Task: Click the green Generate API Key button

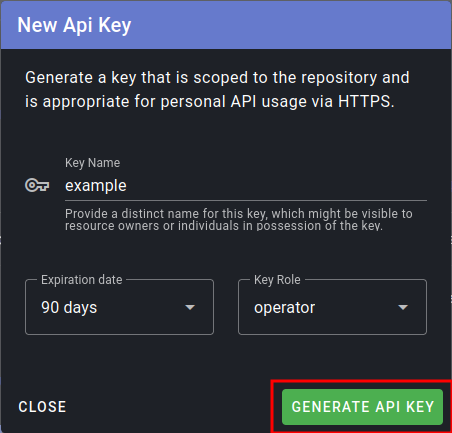Action: tap(362, 407)
